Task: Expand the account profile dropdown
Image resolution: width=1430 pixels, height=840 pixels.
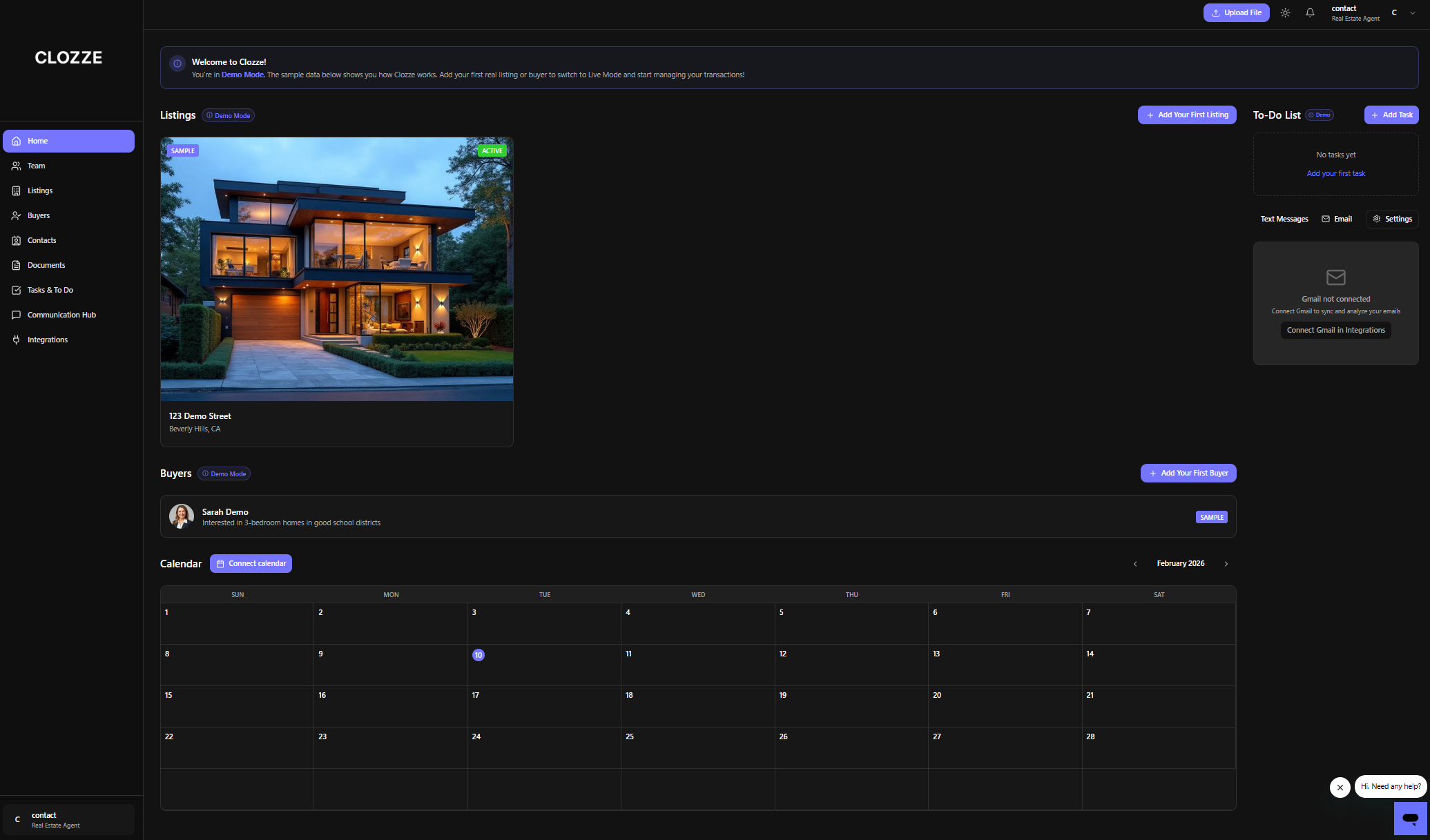Action: (1411, 12)
